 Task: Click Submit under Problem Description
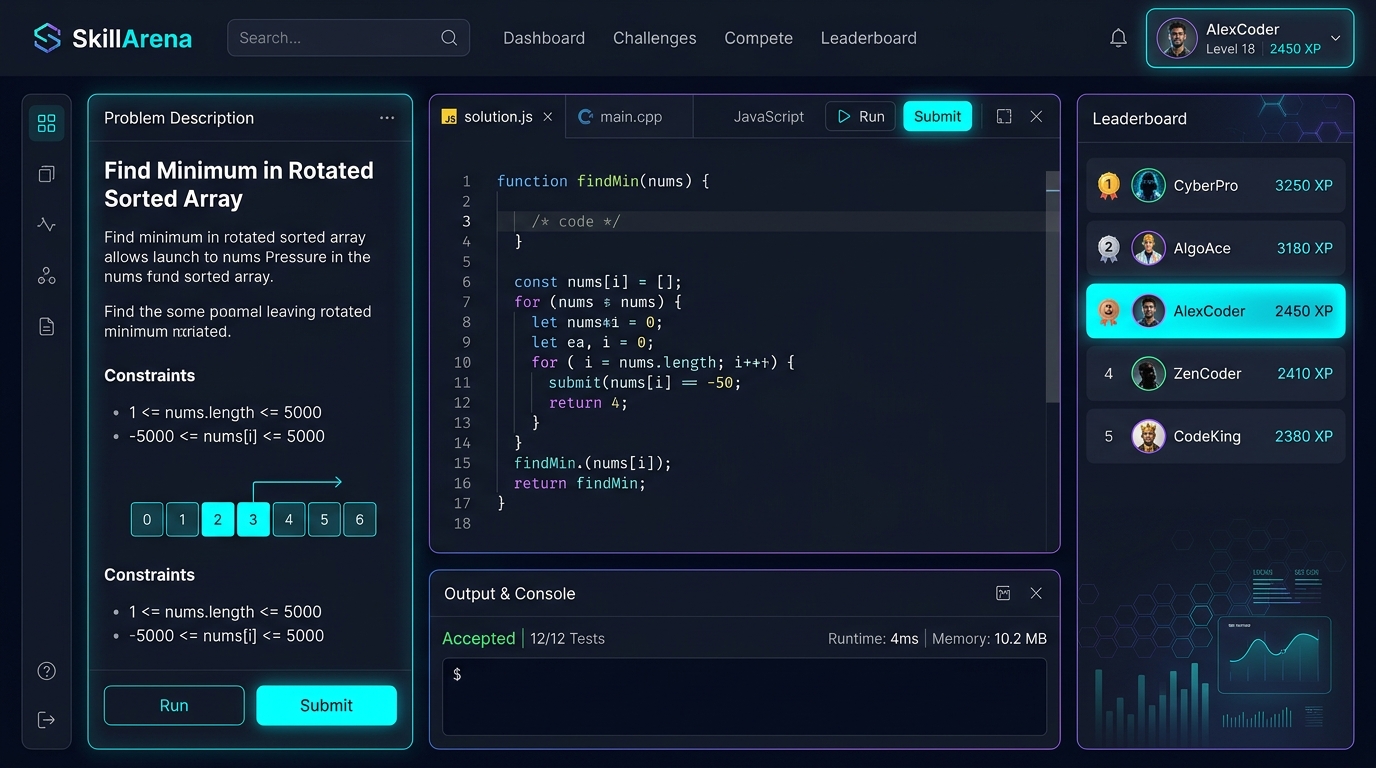point(326,705)
